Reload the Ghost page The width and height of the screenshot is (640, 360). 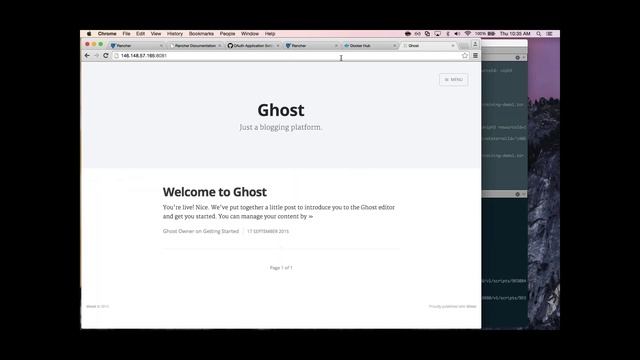tap(106, 56)
